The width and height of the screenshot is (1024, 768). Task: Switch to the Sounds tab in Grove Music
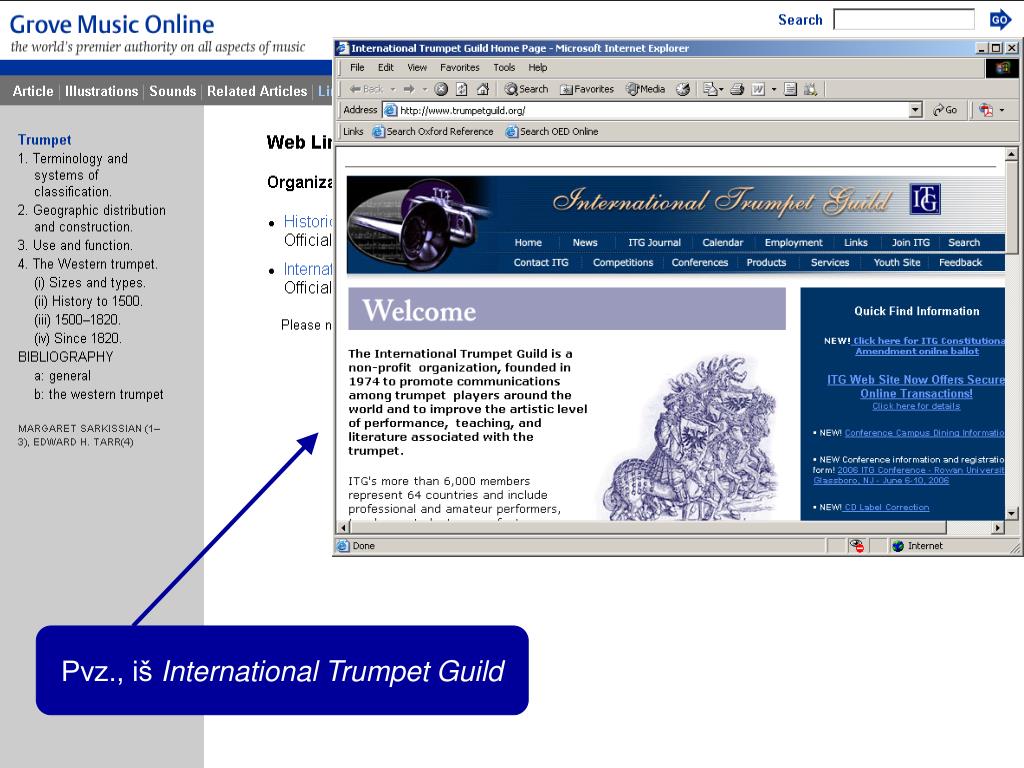coord(172,91)
